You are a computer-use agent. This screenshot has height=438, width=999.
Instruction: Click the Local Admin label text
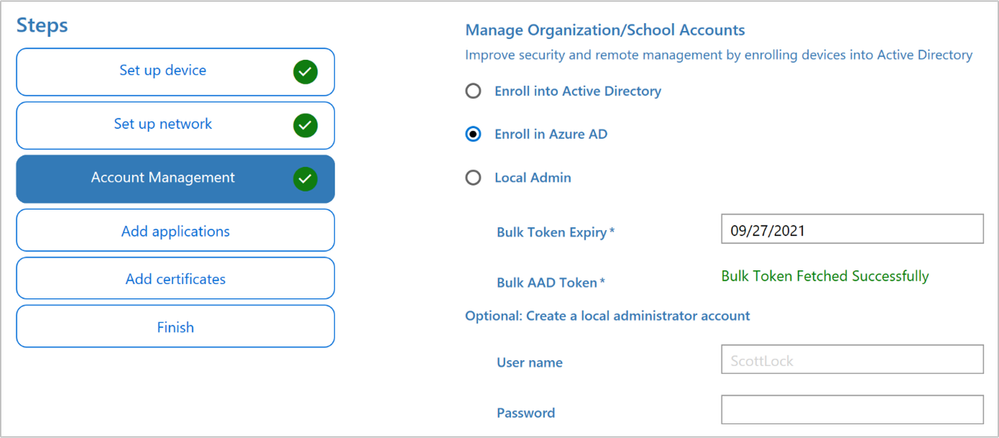point(533,178)
